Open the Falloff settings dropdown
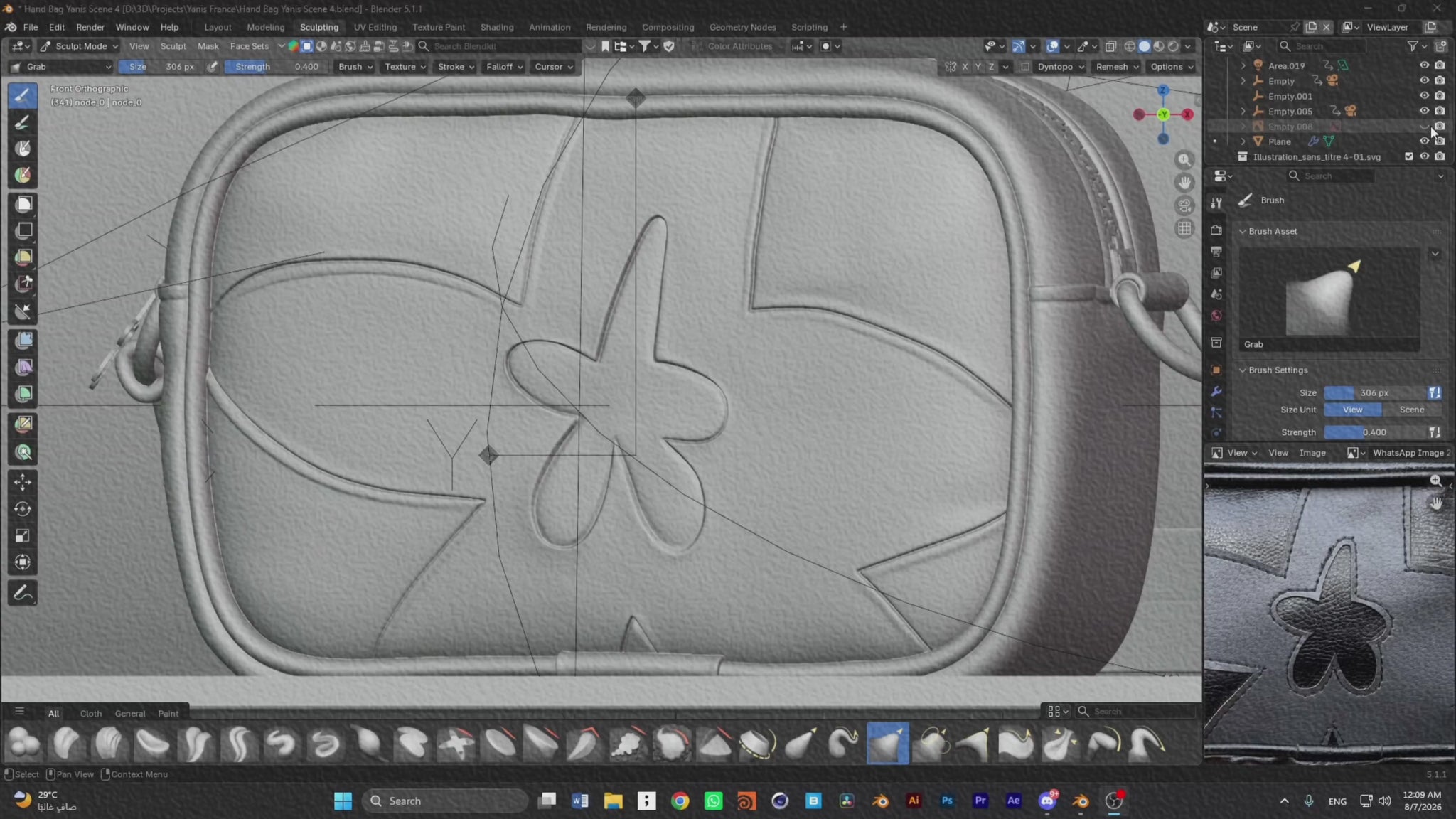1456x819 pixels. pyautogui.click(x=504, y=67)
